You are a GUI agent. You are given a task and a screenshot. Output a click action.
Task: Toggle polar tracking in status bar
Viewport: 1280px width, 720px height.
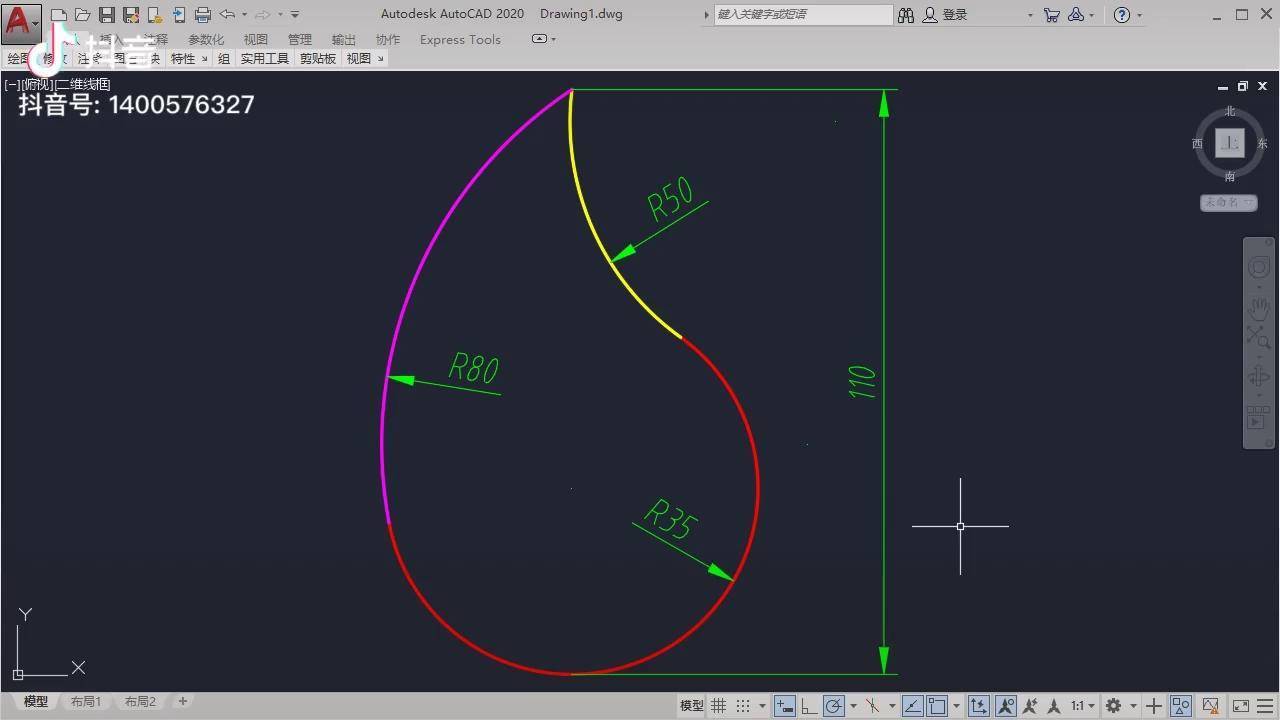(836, 706)
